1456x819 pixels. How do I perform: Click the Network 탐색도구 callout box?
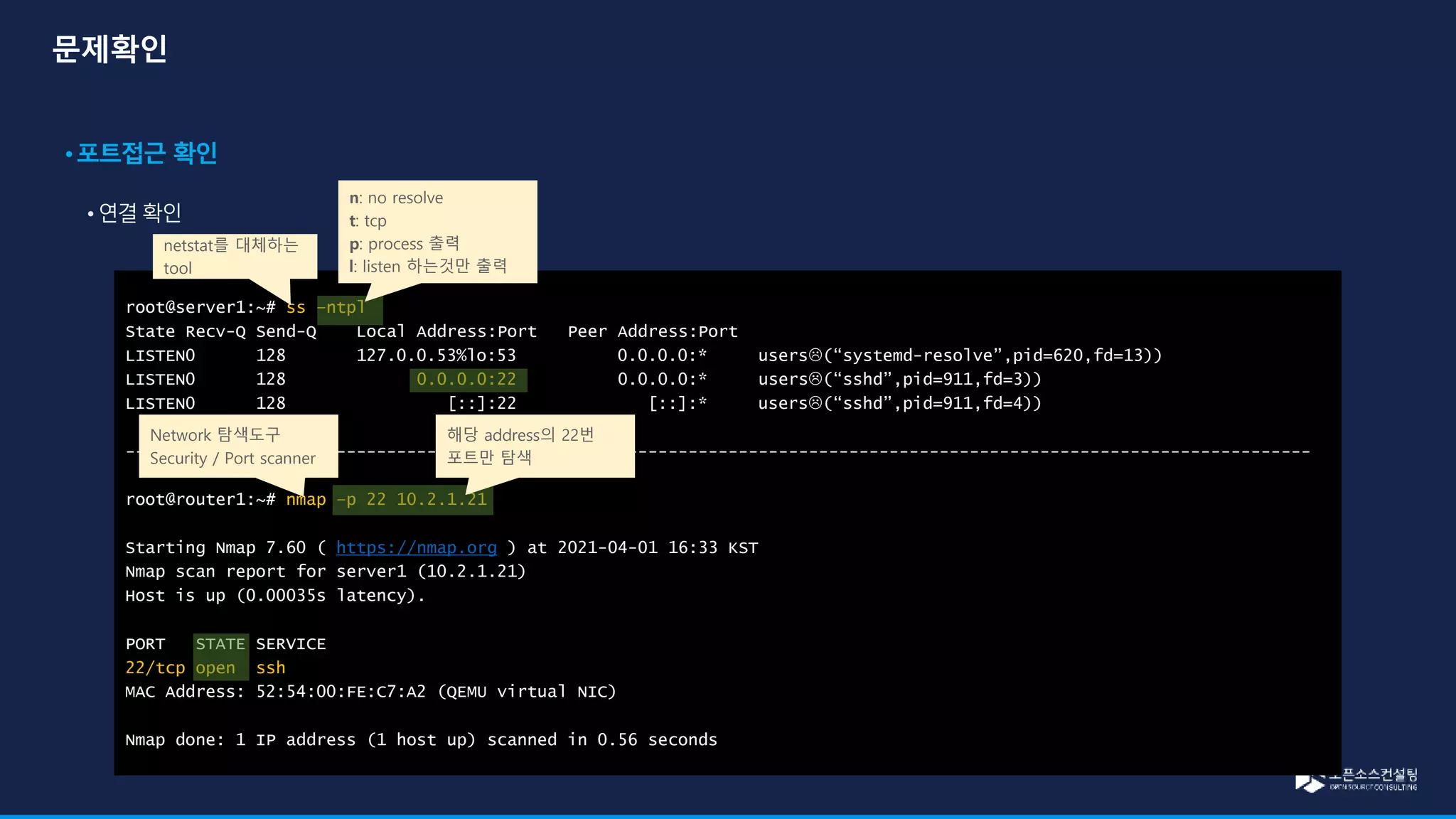coord(238,446)
